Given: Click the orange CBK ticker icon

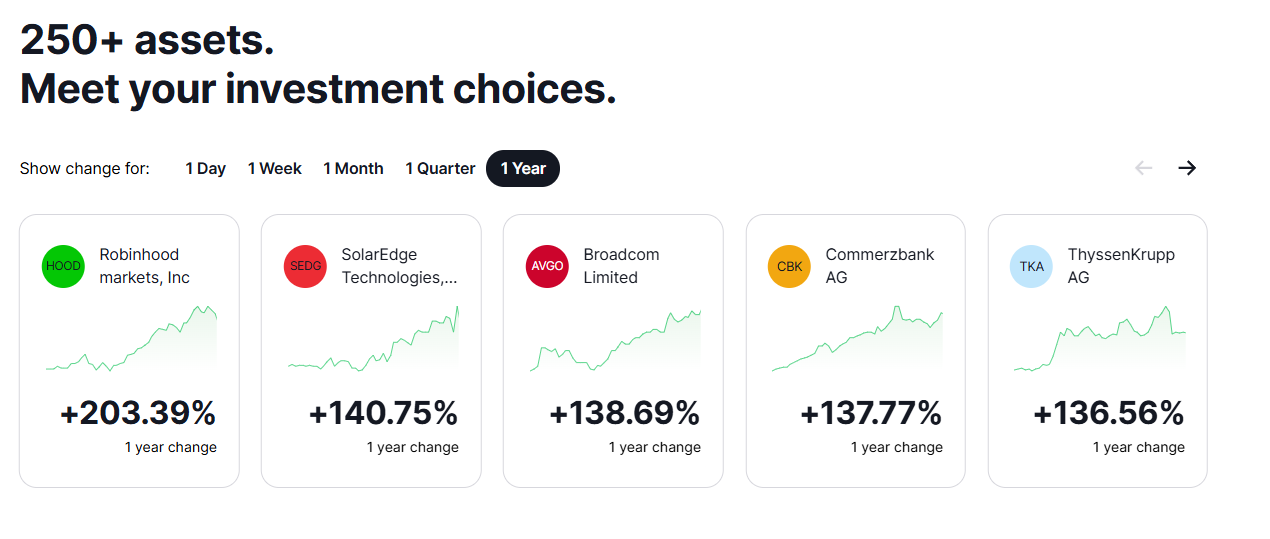Looking at the screenshot, I should coord(789,267).
